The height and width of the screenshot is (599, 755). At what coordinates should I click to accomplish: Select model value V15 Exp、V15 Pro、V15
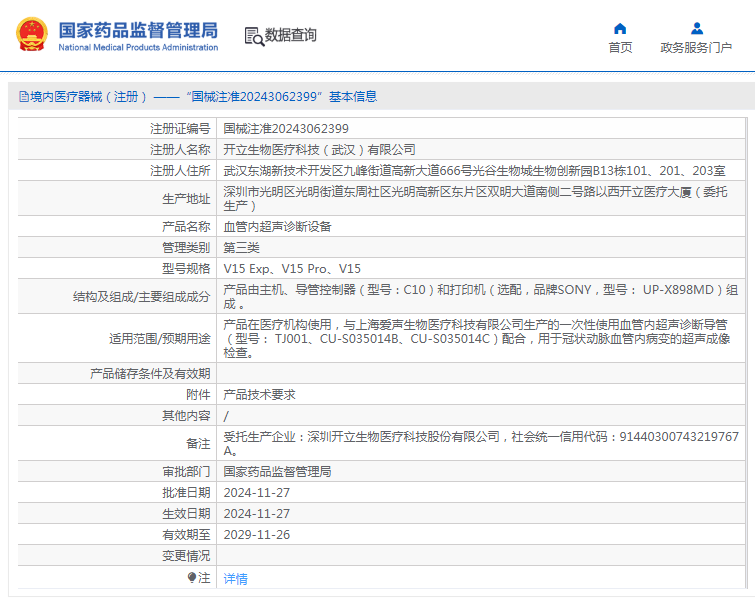(292, 269)
